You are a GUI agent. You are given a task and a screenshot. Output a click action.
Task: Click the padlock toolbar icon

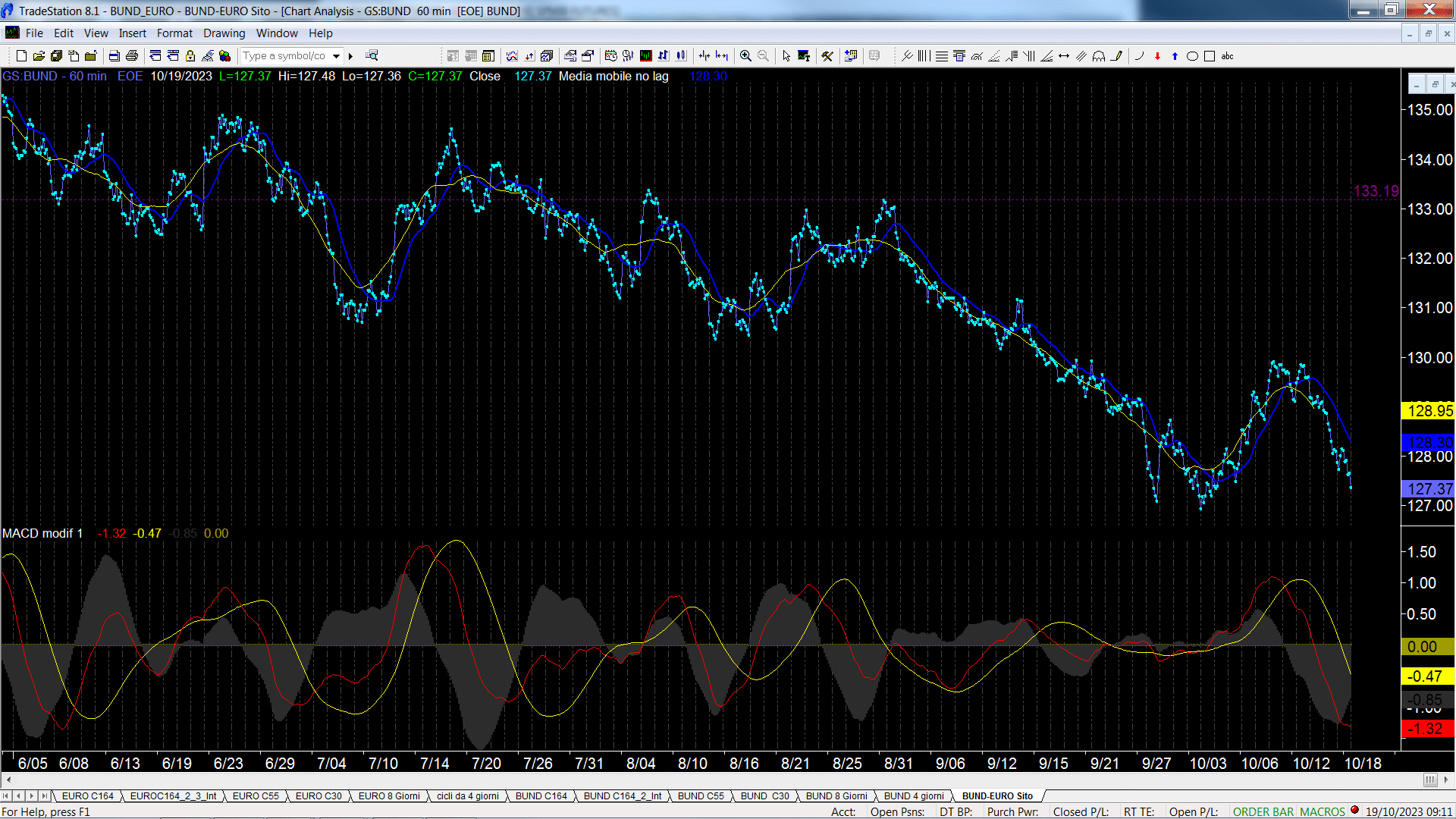pos(190,56)
